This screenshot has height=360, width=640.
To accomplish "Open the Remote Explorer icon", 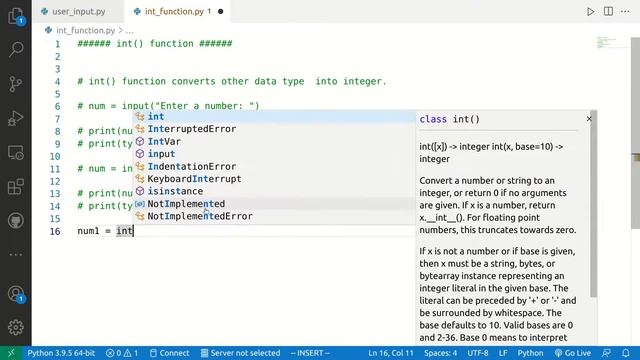I will [16, 153].
